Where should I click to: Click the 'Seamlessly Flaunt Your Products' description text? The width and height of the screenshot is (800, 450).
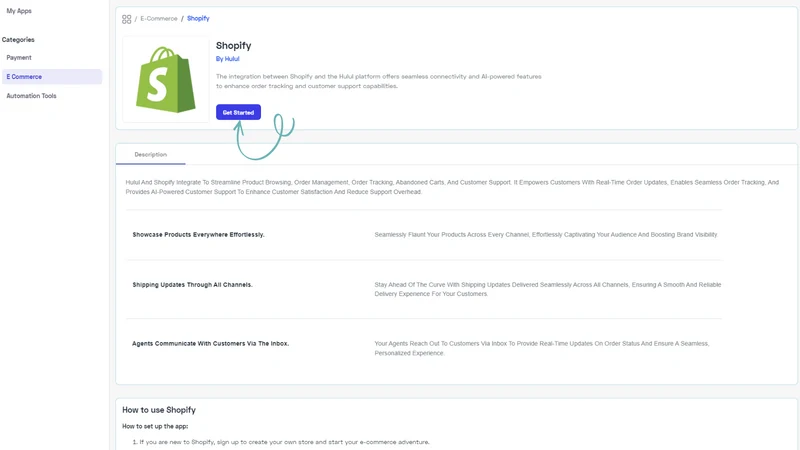546,235
